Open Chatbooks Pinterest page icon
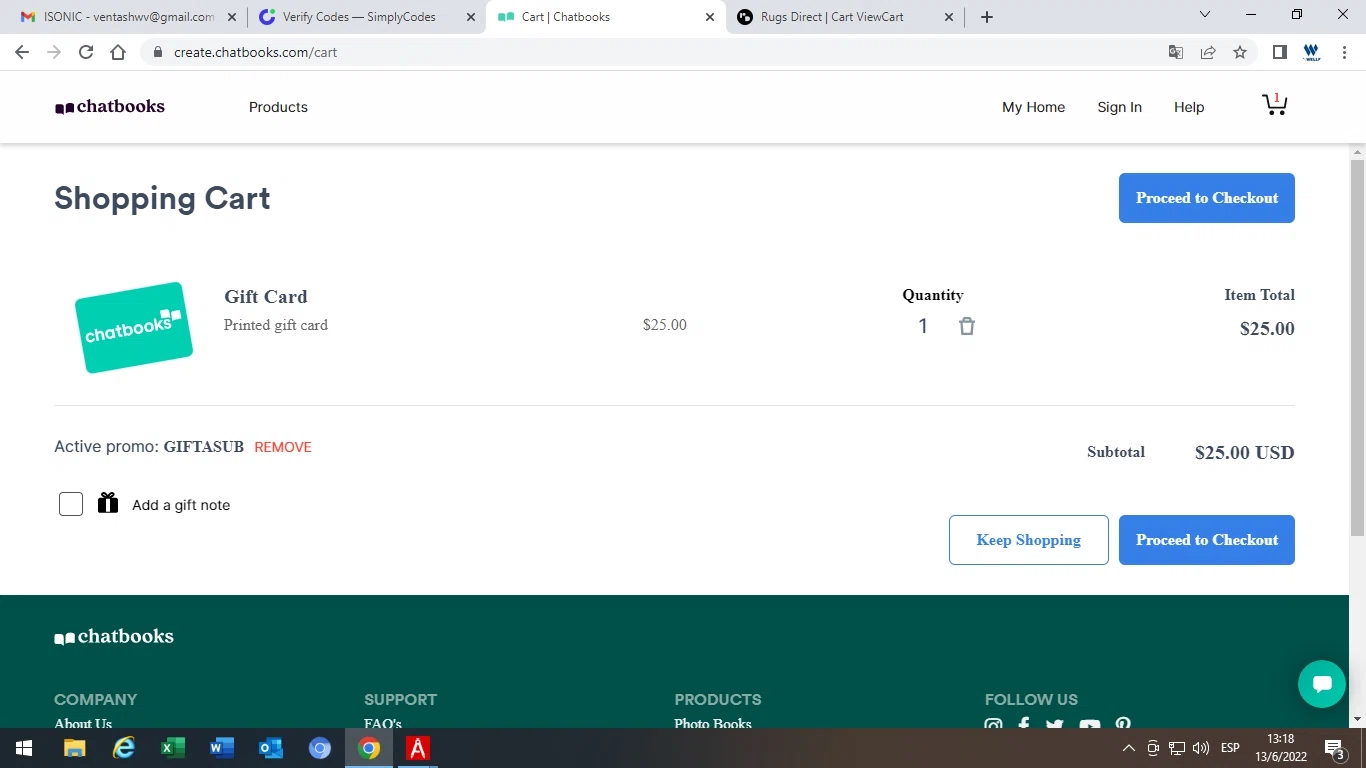The height and width of the screenshot is (768, 1366). 1123,725
